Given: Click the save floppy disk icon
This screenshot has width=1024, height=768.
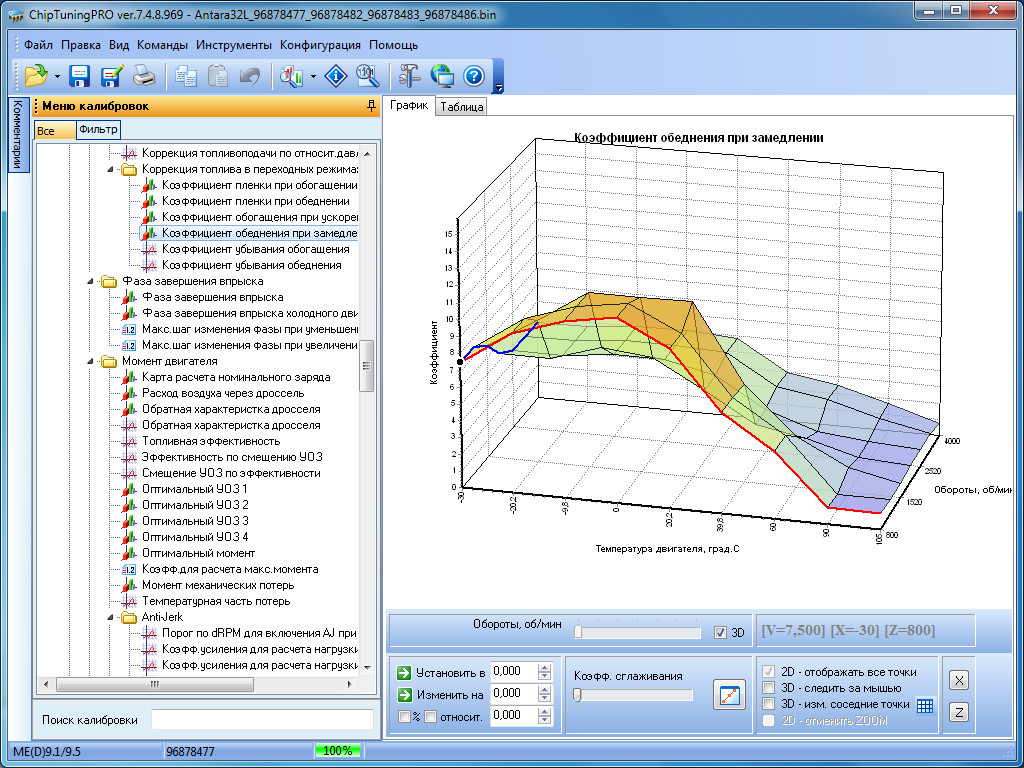Looking at the screenshot, I should 80,75.
